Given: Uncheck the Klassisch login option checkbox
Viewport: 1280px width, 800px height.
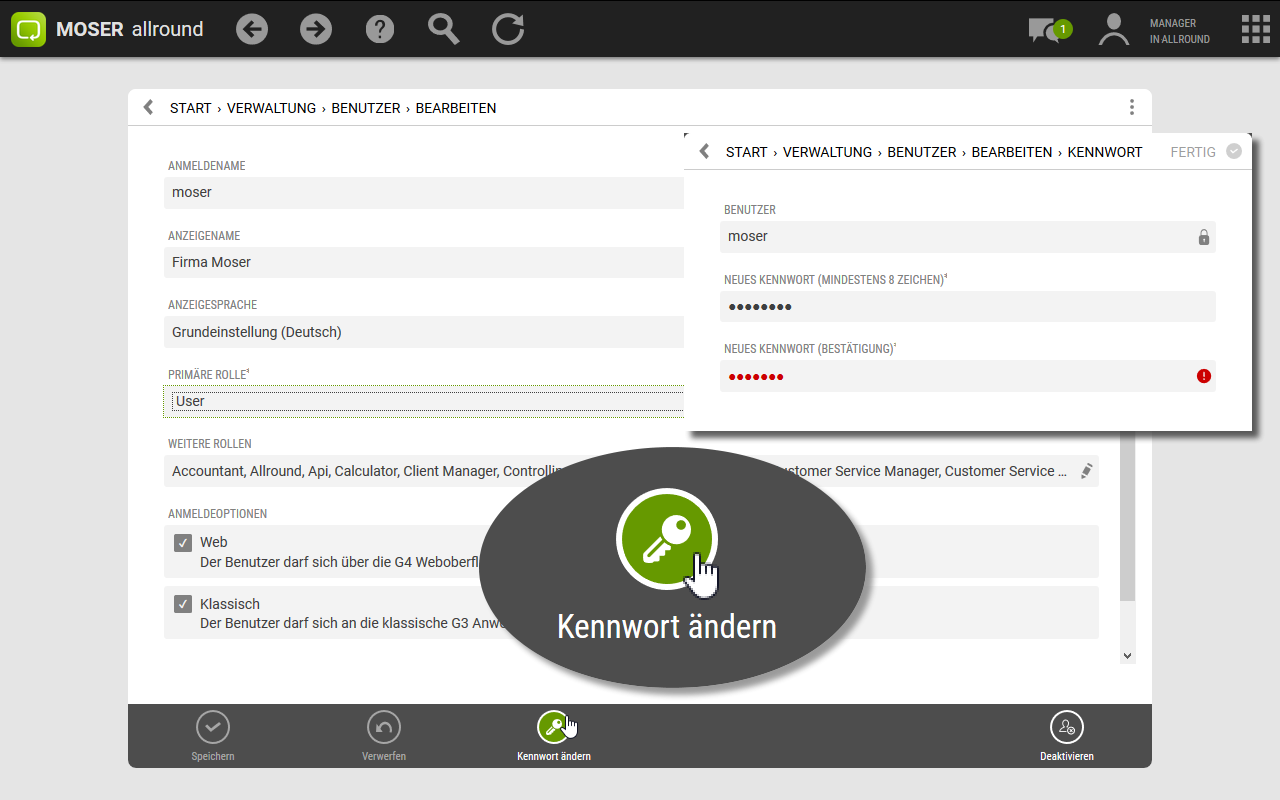Looking at the screenshot, I should [x=183, y=604].
